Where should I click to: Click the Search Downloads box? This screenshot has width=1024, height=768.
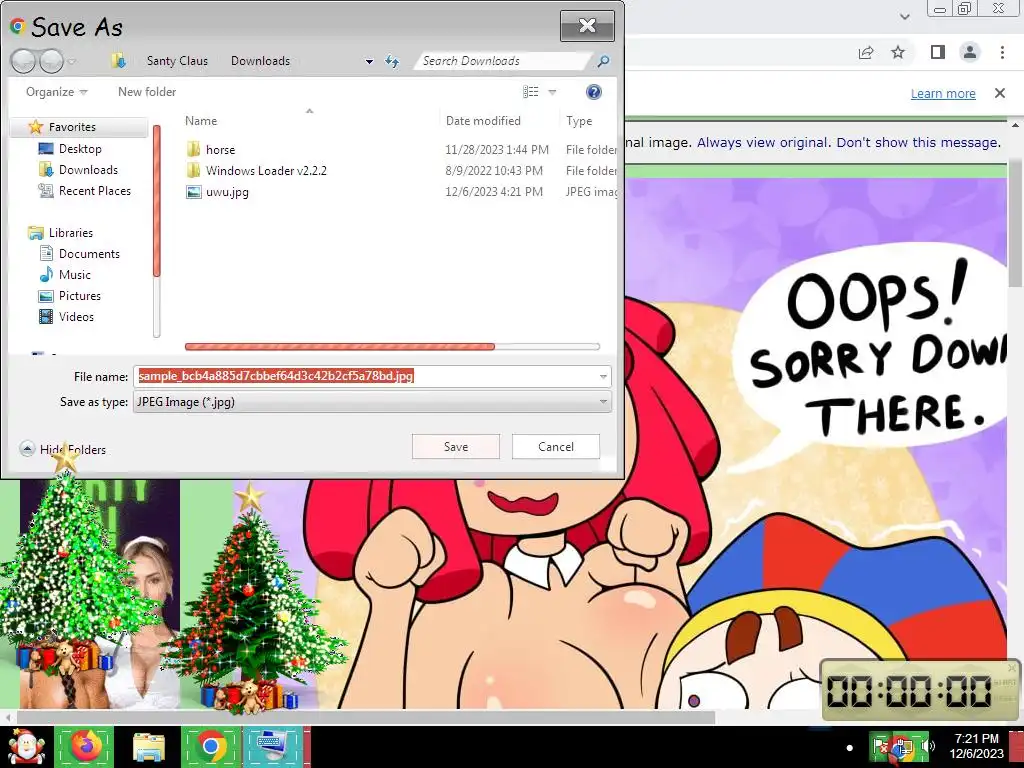pyautogui.click(x=503, y=61)
